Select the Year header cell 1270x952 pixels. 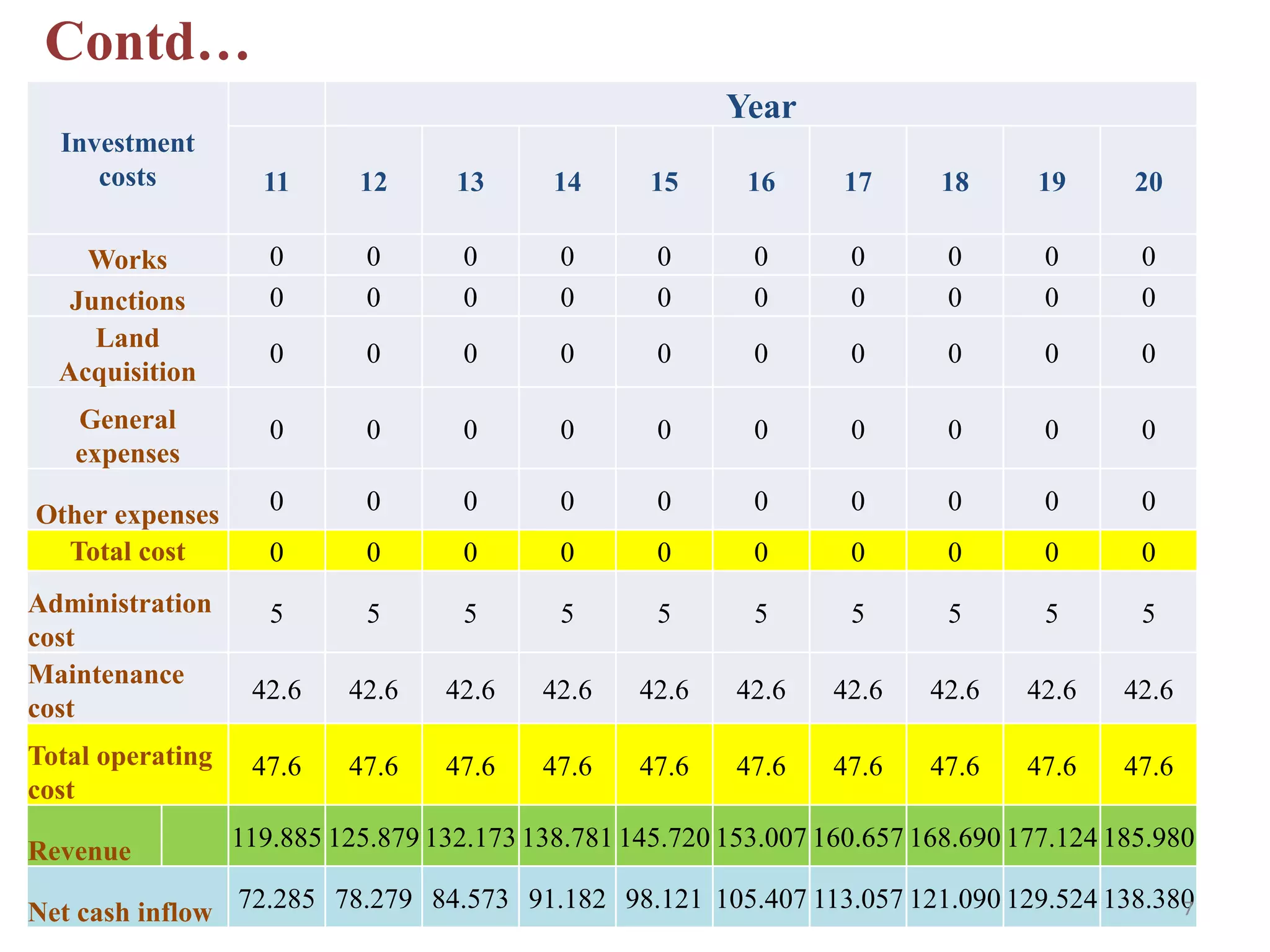point(761,106)
